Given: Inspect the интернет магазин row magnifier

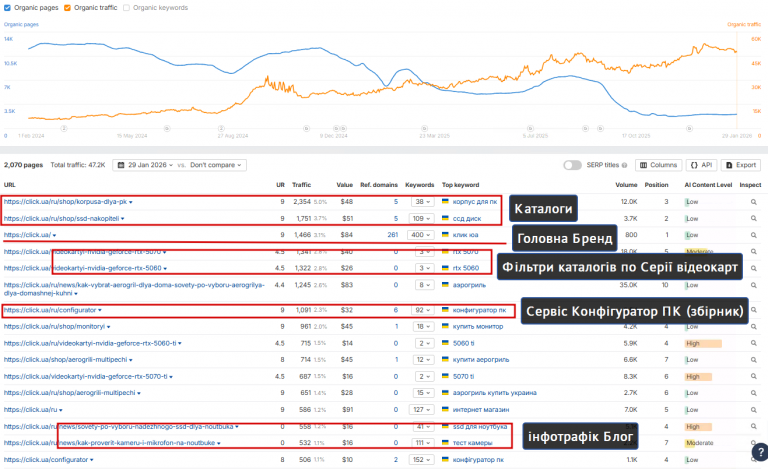Looking at the screenshot, I should (x=754, y=410).
